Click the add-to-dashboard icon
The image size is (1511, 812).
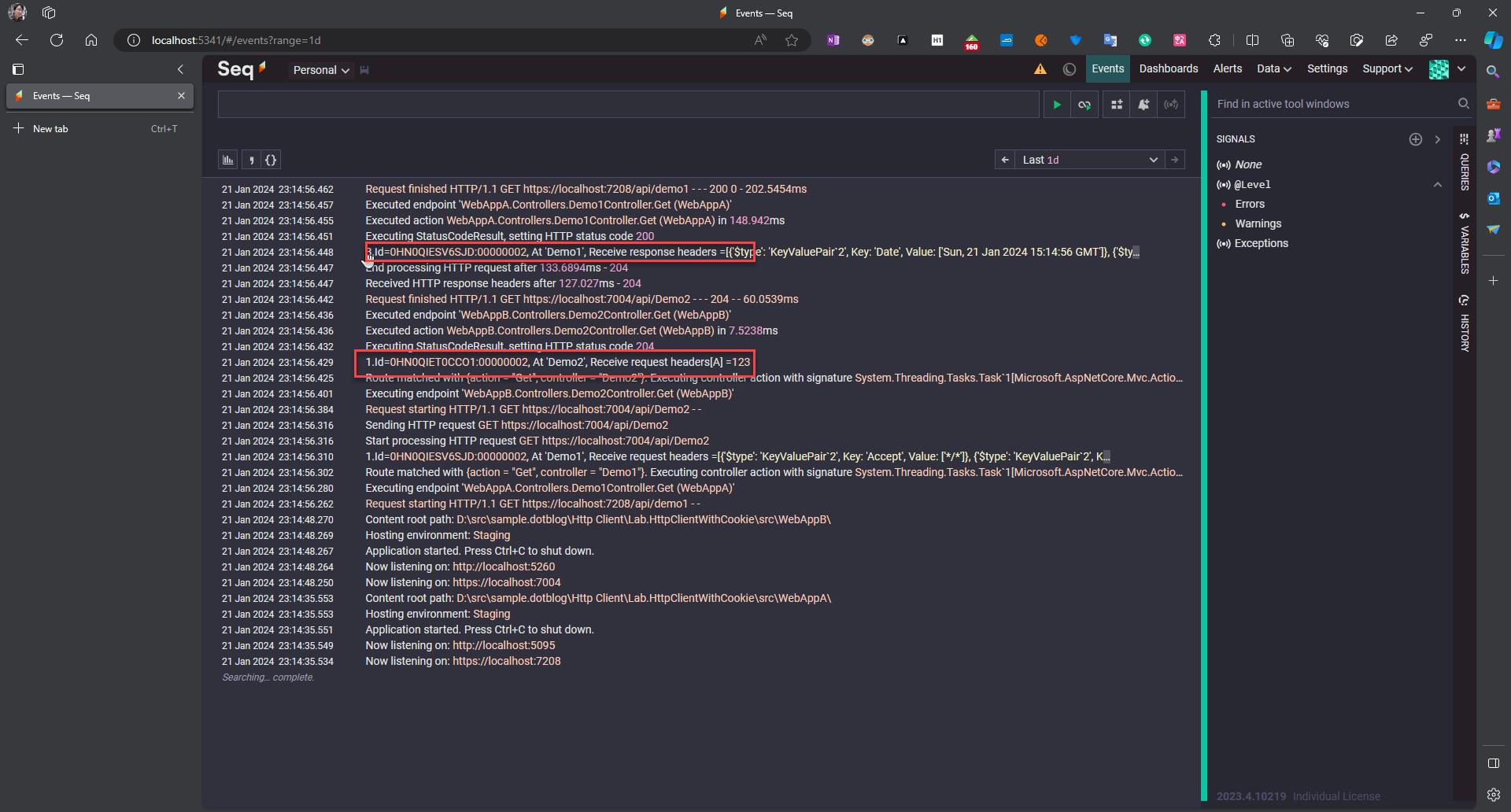pyautogui.click(x=1117, y=105)
